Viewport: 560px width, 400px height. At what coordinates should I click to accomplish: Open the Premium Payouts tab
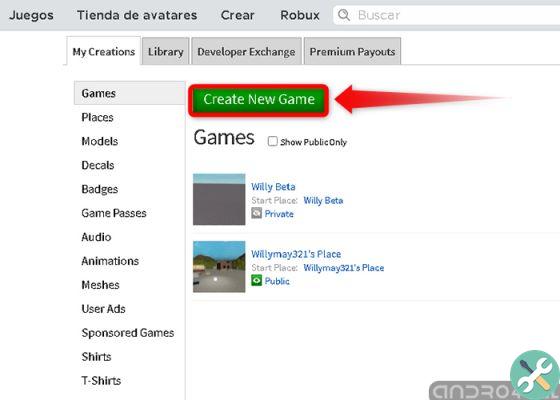(x=352, y=51)
